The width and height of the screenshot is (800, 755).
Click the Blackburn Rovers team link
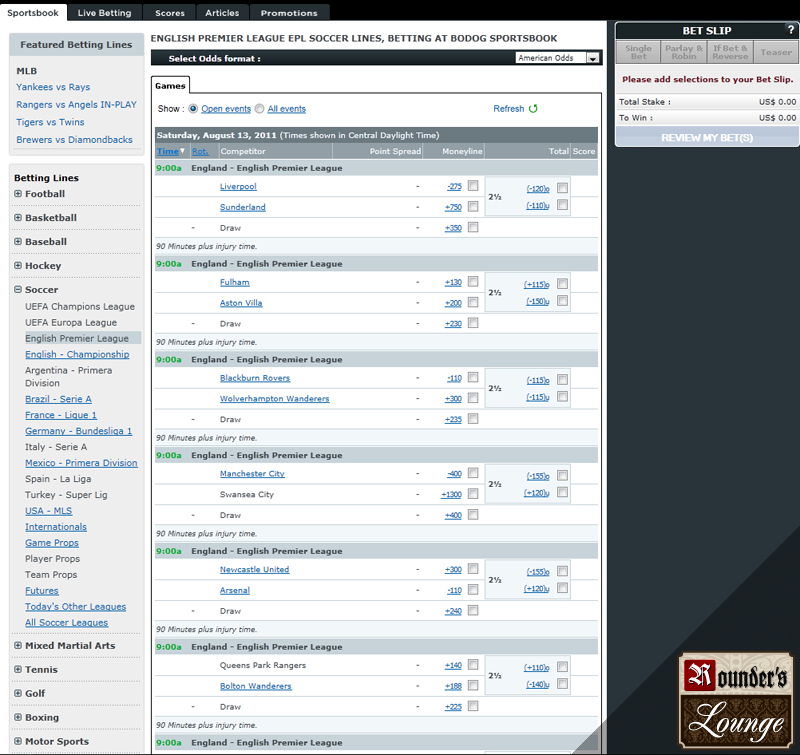click(x=255, y=378)
